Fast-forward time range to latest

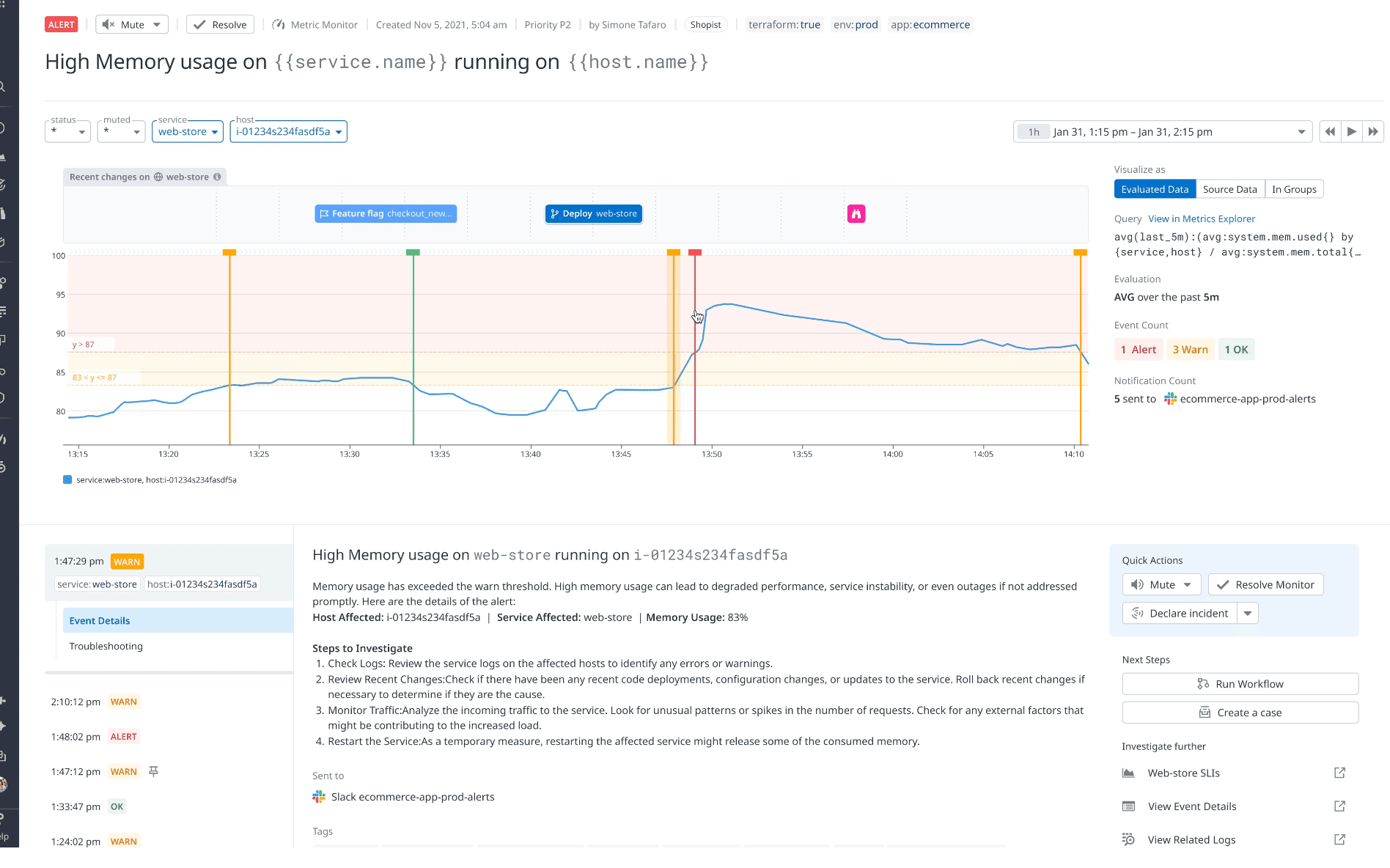point(1373,132)
